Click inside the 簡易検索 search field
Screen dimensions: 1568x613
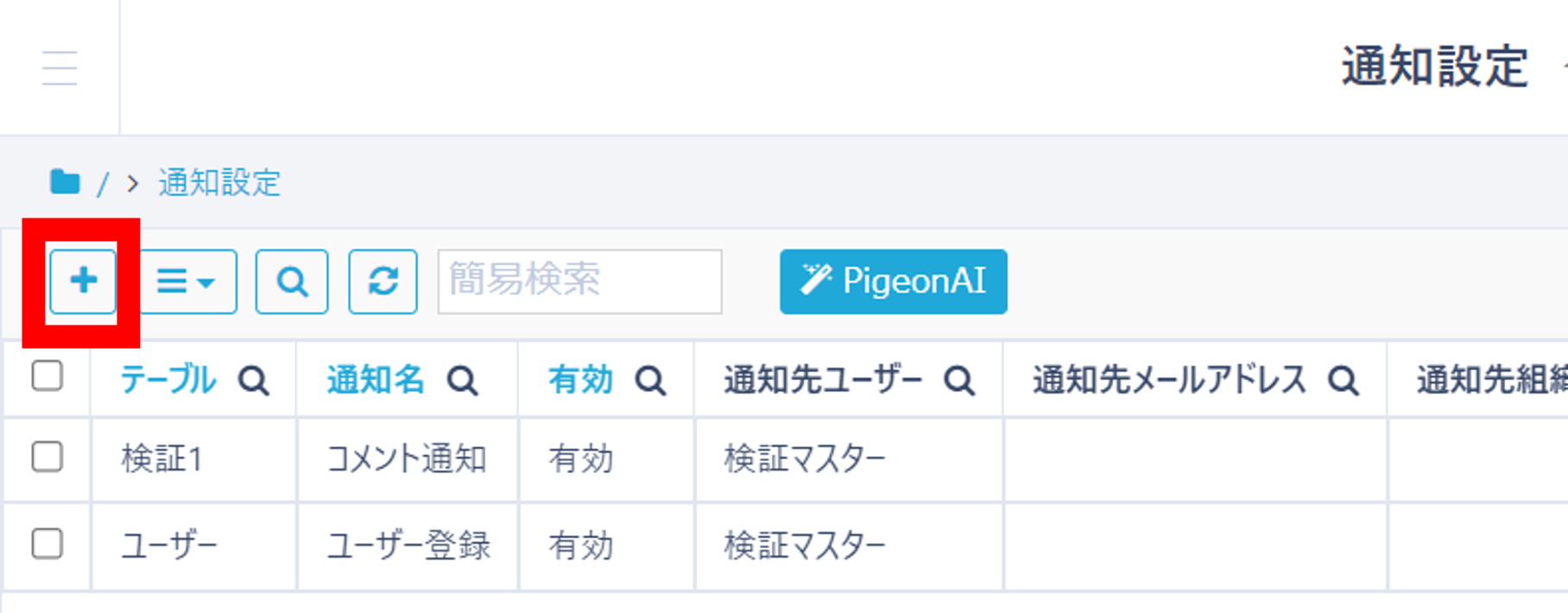click(x=580, y=281)
